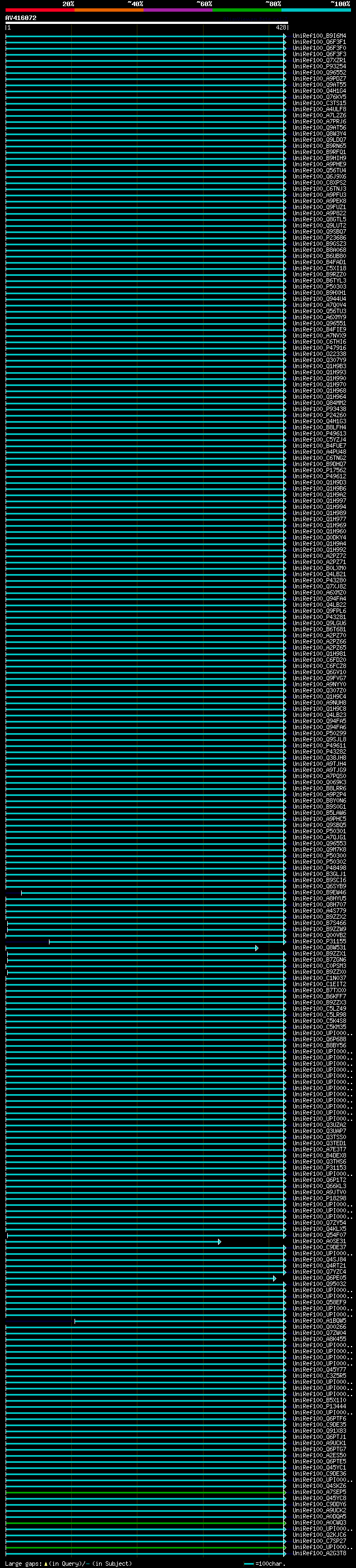Select the UniRef100_B6KFF7 label
This screenshot has height=1568, width=356.
[319, 996]
